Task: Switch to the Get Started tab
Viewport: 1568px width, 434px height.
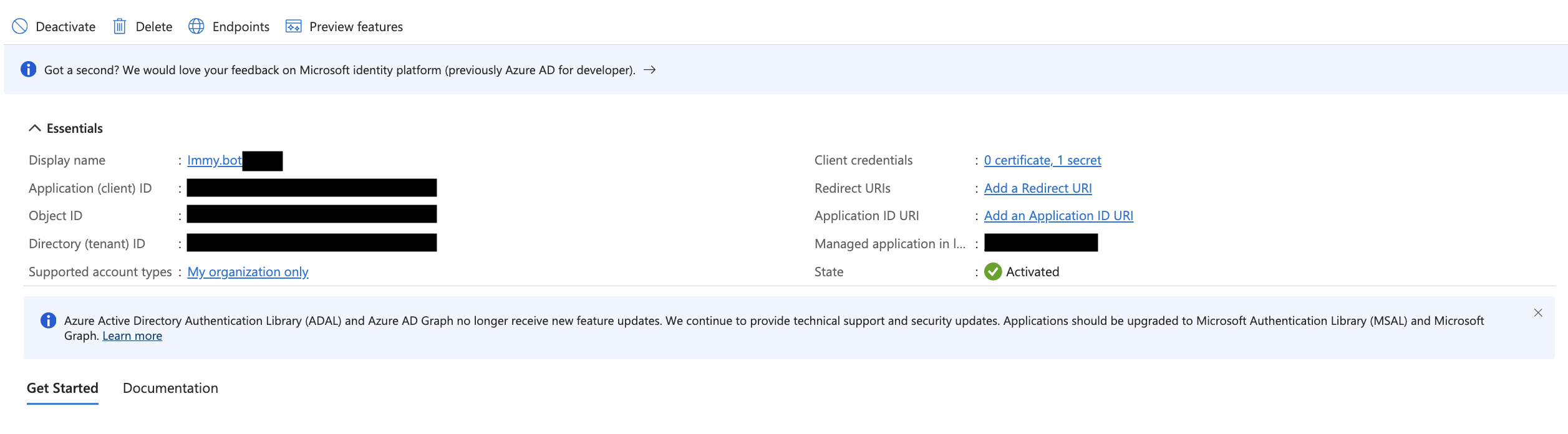Action: pos(62,388)
